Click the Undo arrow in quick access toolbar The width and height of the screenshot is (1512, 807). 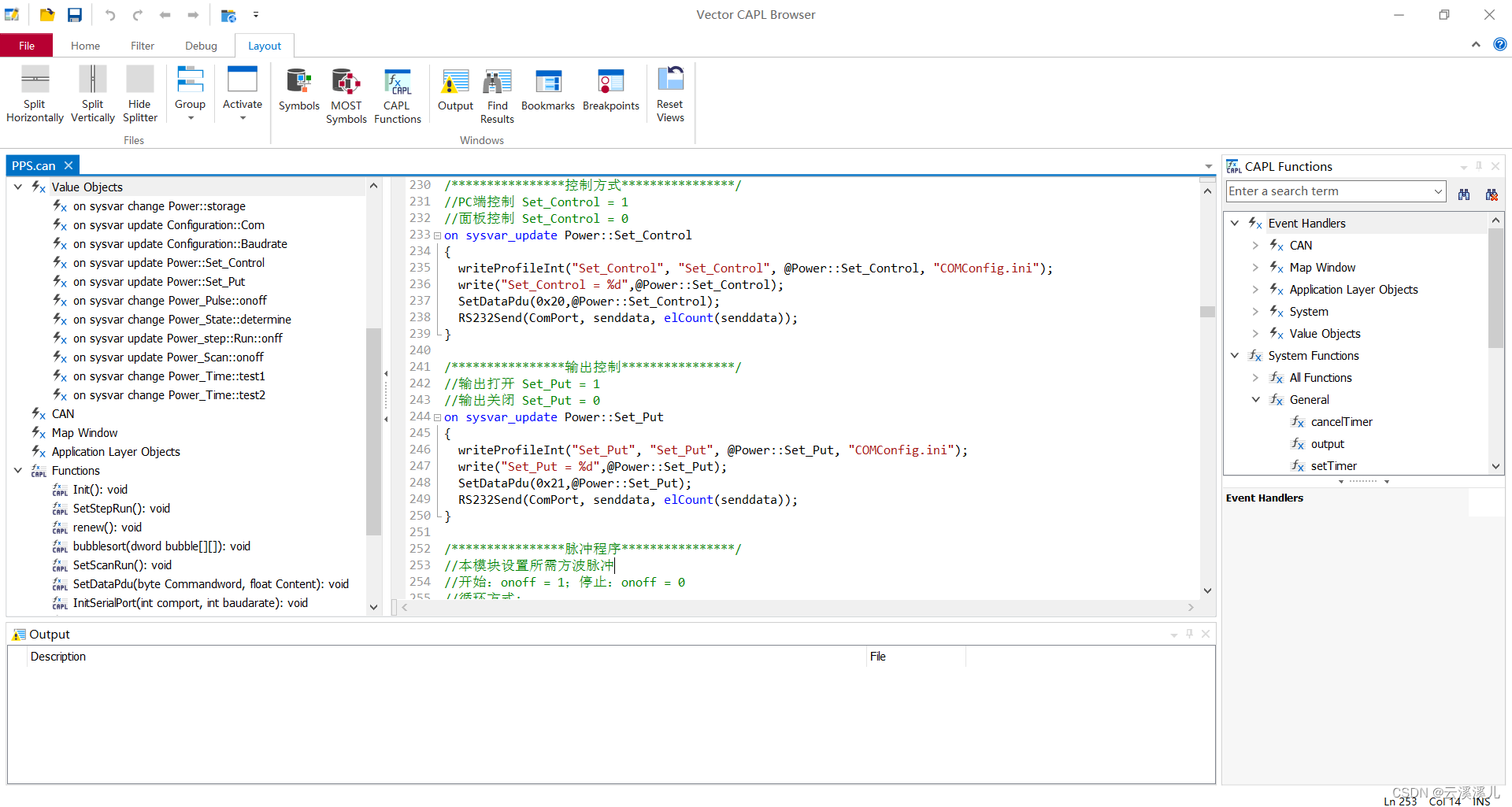(110, 15)
